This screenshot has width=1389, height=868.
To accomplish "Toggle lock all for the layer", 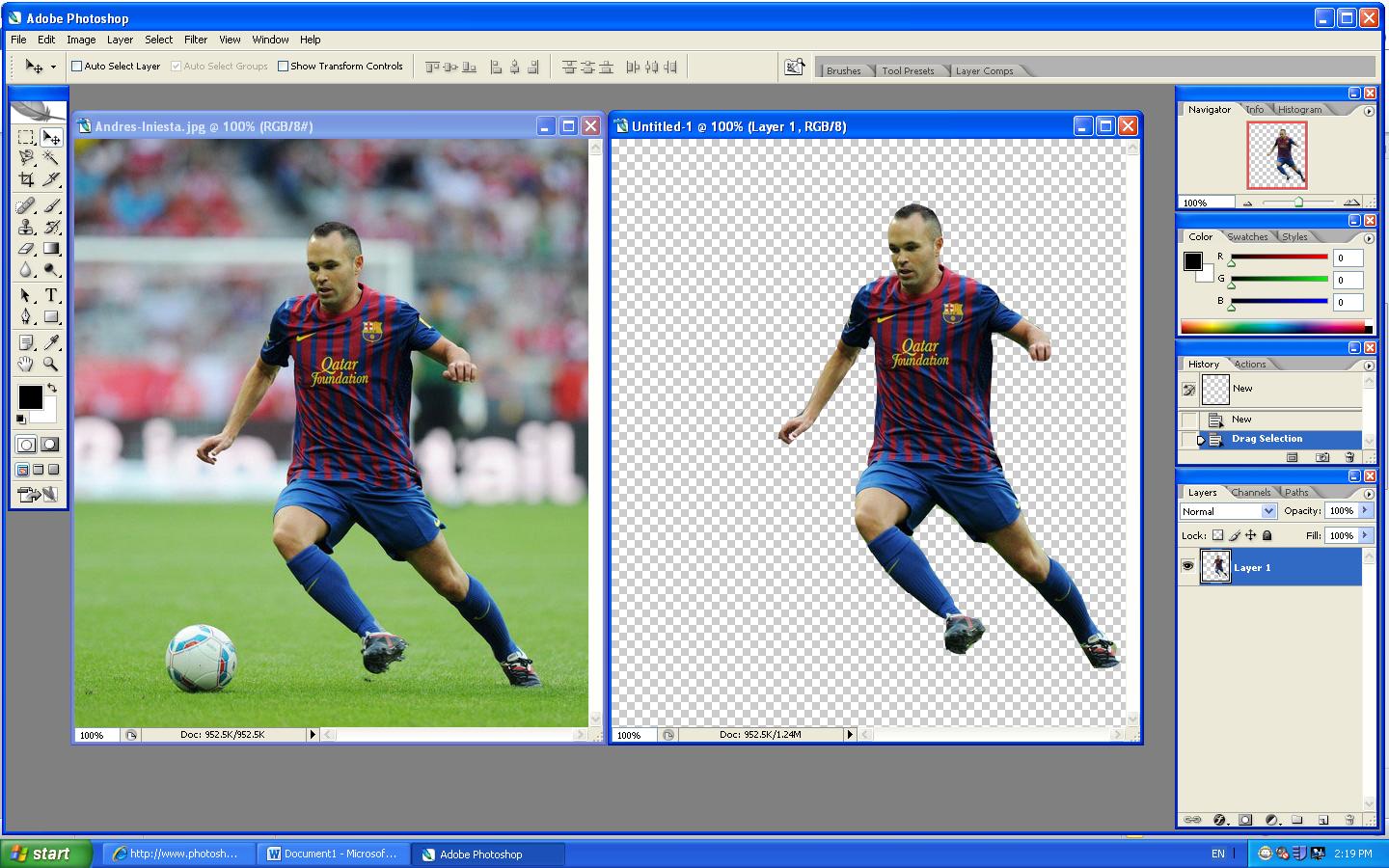I will (1267, 535).
